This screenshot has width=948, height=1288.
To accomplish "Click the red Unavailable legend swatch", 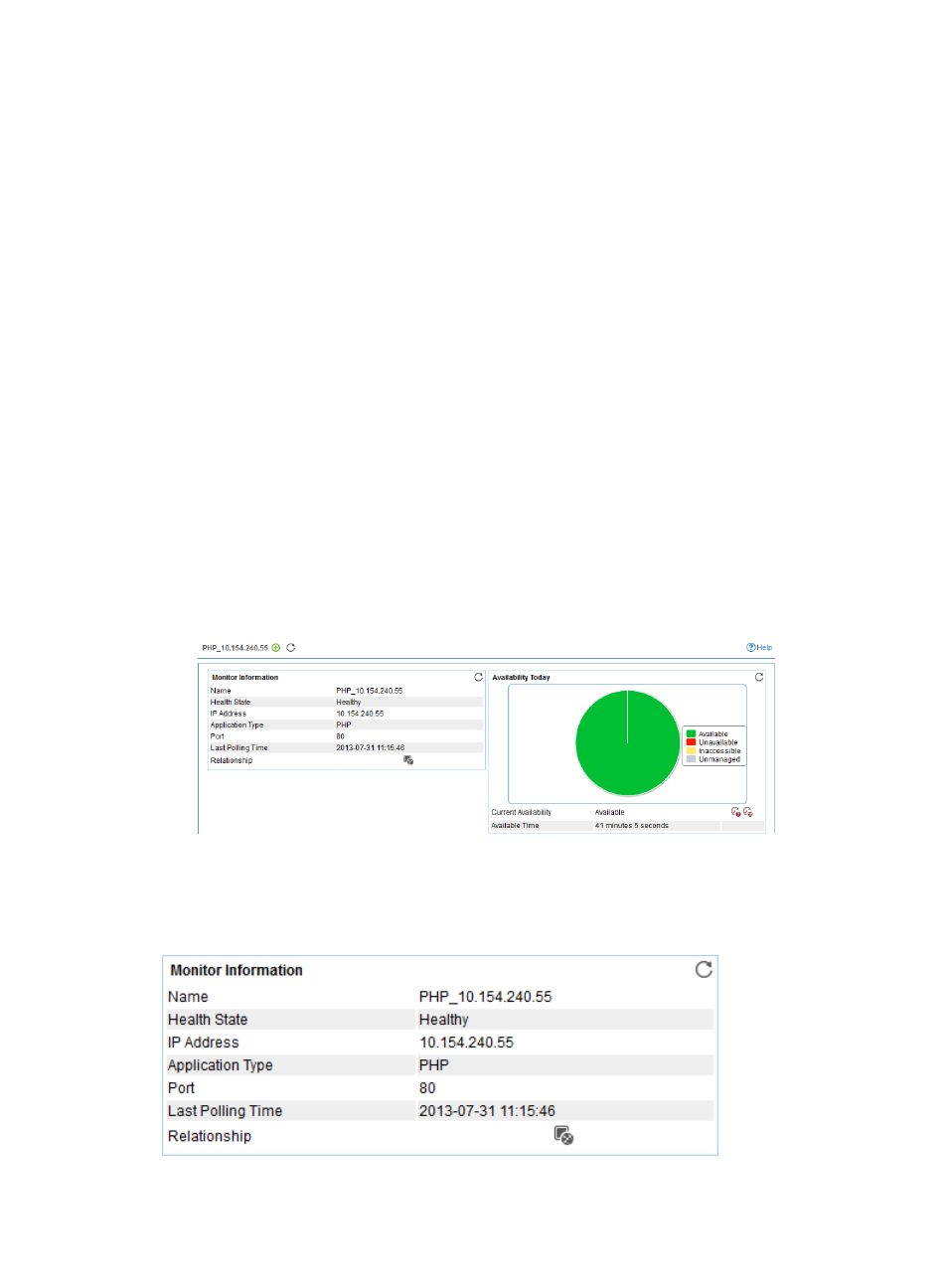I will point(692,742).
